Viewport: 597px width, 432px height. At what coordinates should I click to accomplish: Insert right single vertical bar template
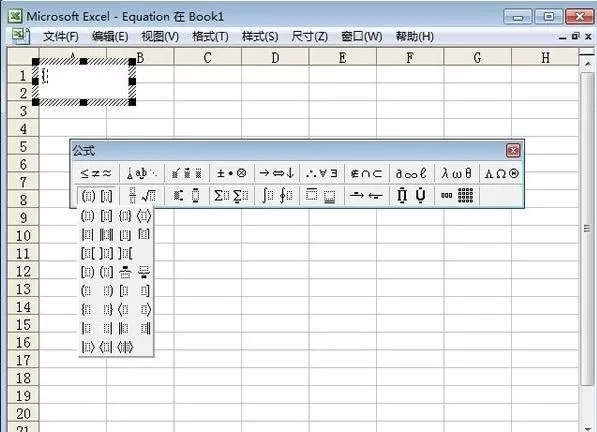point(108,328)
